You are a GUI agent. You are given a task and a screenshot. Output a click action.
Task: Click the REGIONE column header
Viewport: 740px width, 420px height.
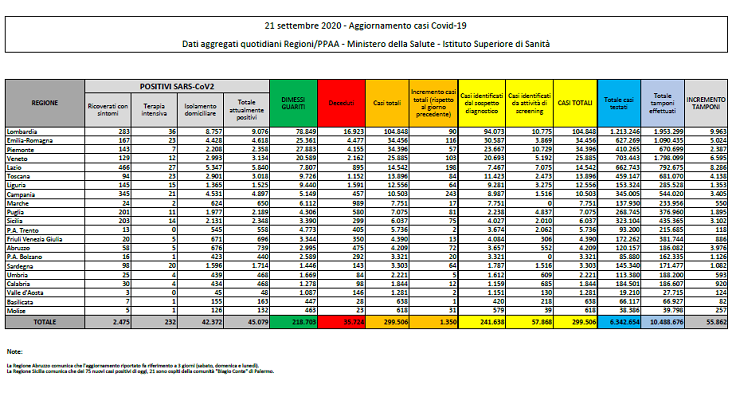pyautogui.click(x=45, y=103)
